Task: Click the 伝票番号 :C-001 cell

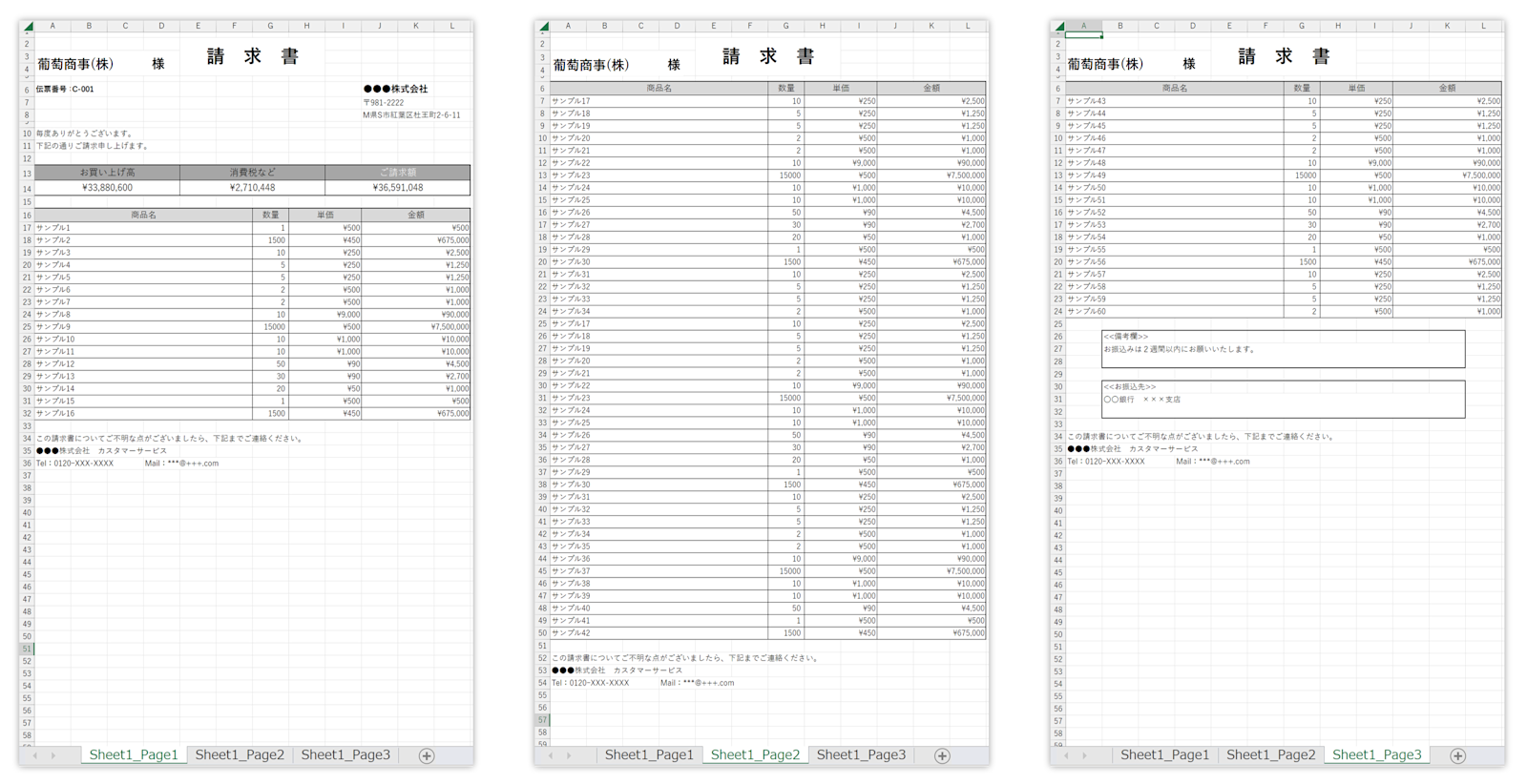Action: pos(65,89)
